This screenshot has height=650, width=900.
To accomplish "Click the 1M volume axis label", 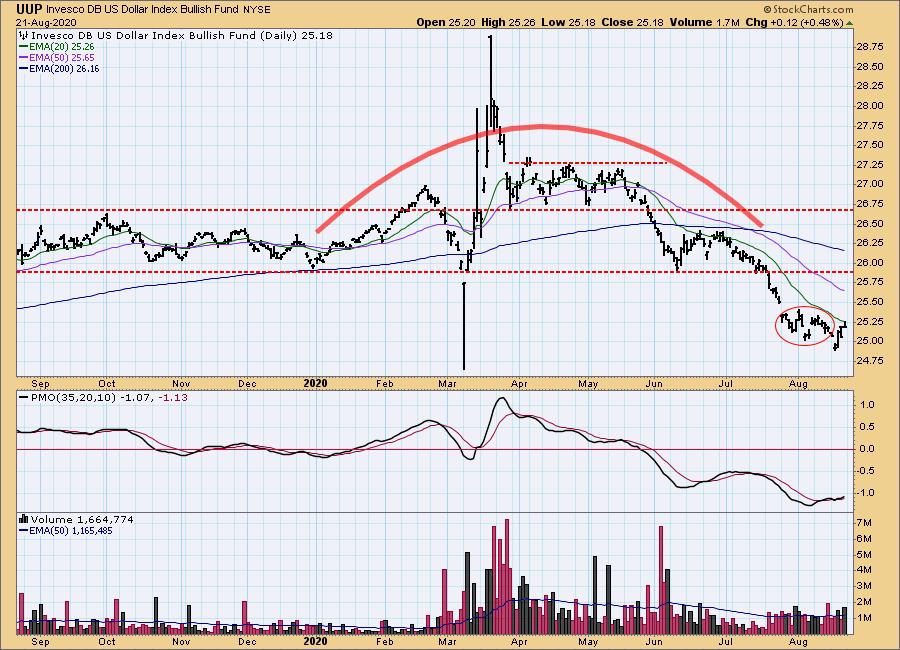I will tap(864, 618).
